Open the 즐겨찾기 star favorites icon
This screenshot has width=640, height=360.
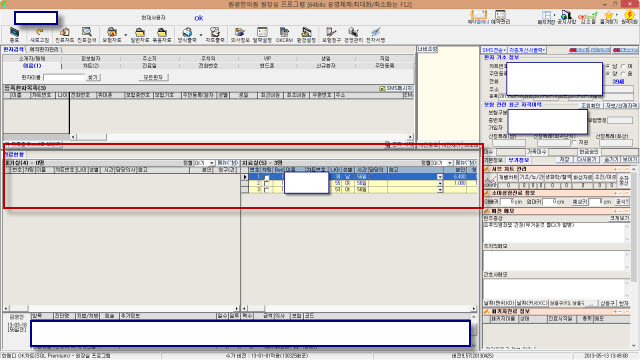click(x=609, y=18)
